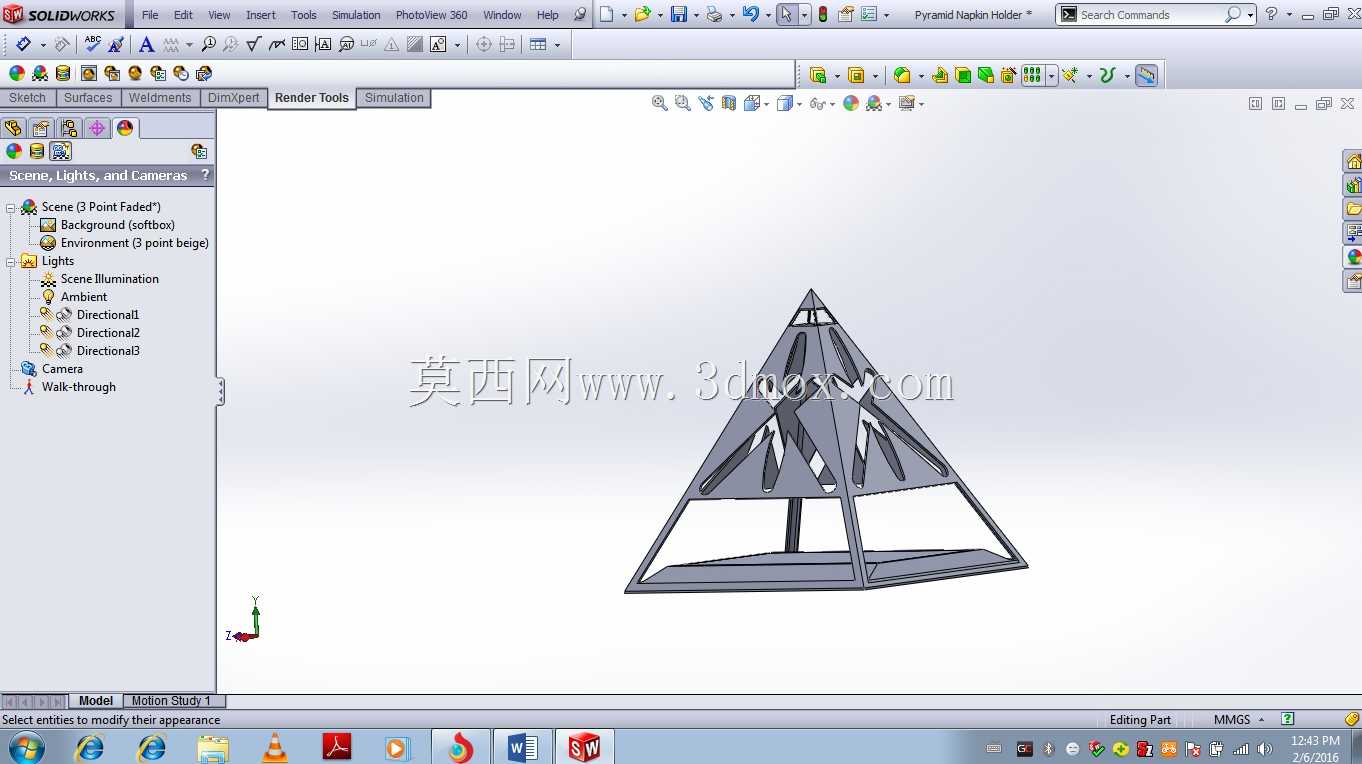Launch Final Render icon
The height and width of the screenshot is (764, 1362).
point(135,73)
